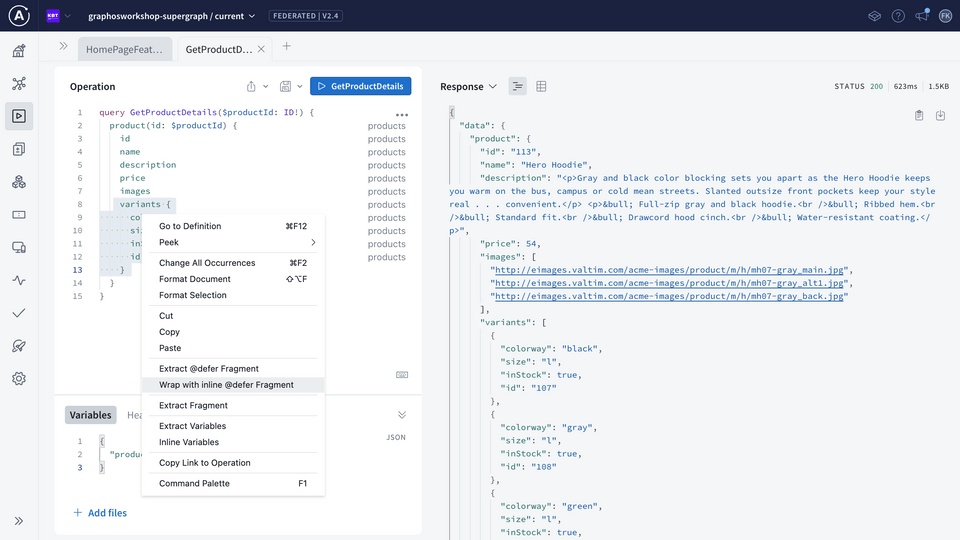Select Paste from context menu

click(233, 348)
